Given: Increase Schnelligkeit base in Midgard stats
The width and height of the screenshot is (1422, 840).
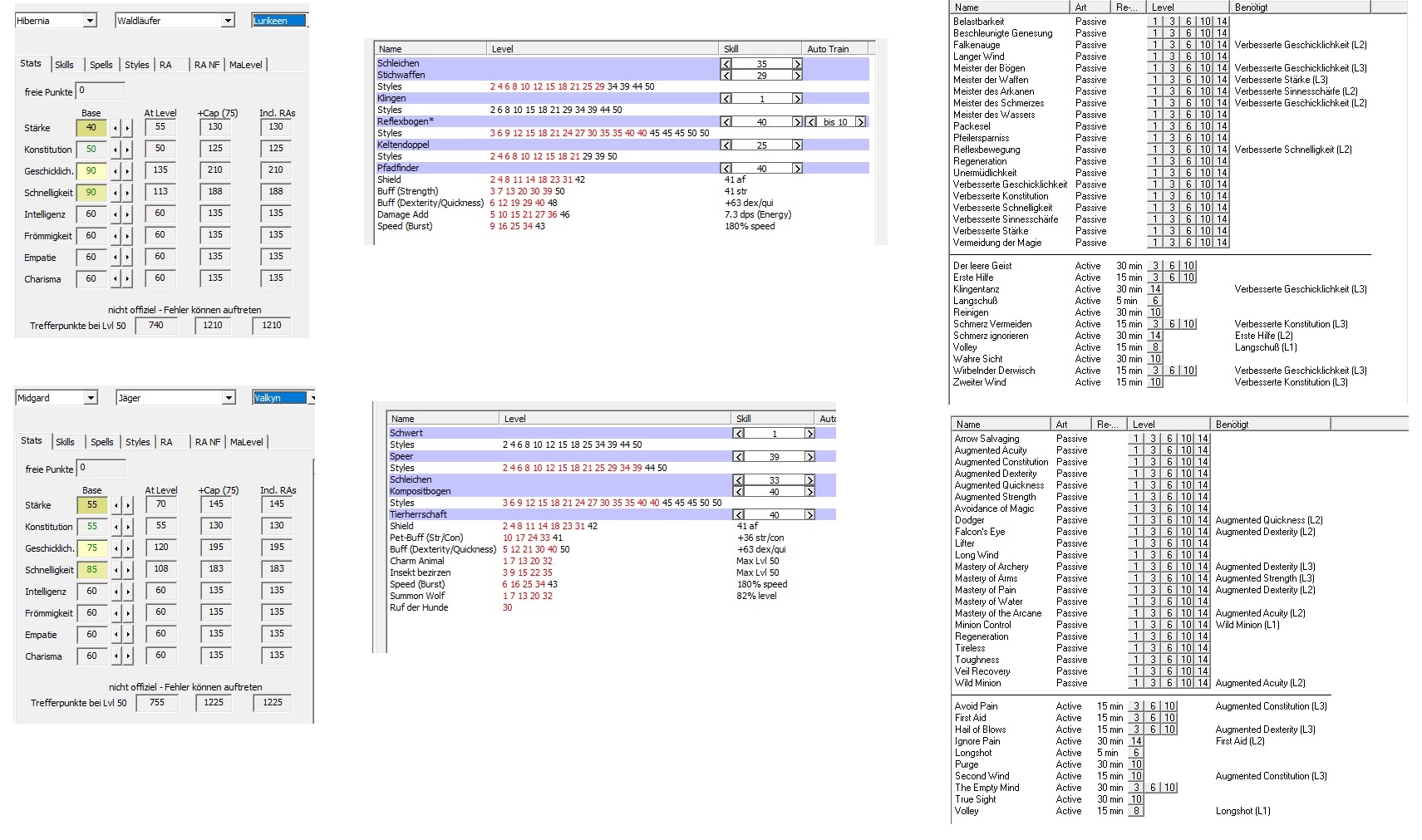Looking at the screenshot, I should point(128,570).
